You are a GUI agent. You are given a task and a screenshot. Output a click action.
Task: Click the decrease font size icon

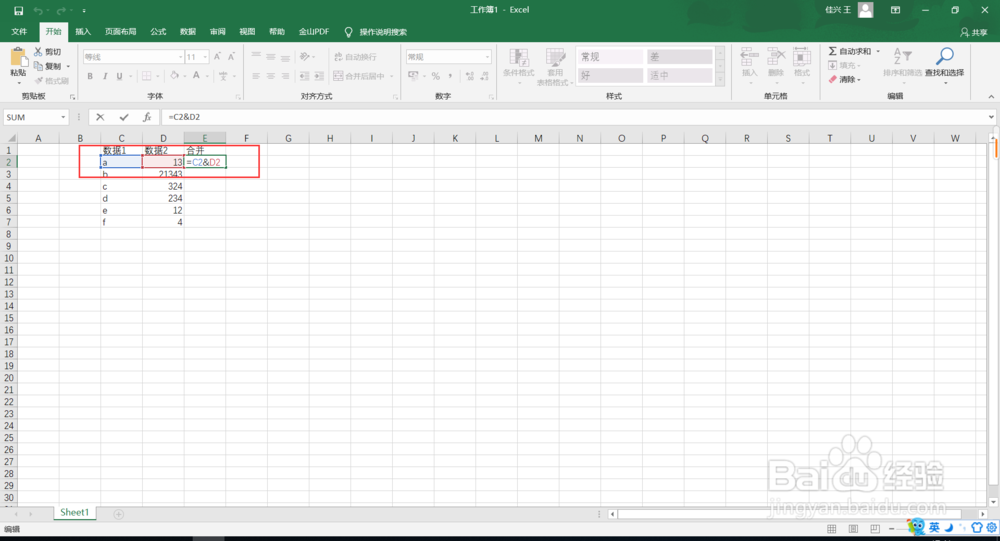coord(232,57)
